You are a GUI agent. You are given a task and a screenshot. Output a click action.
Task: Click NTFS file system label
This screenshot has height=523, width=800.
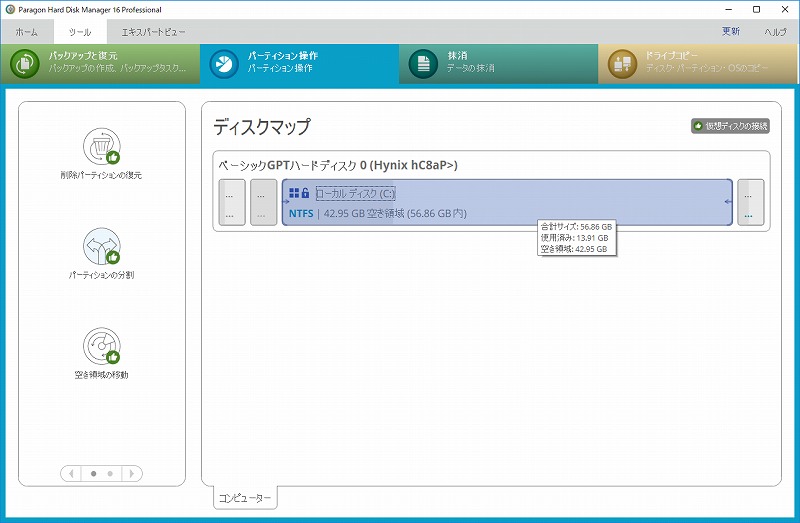(x=301, y=213)
